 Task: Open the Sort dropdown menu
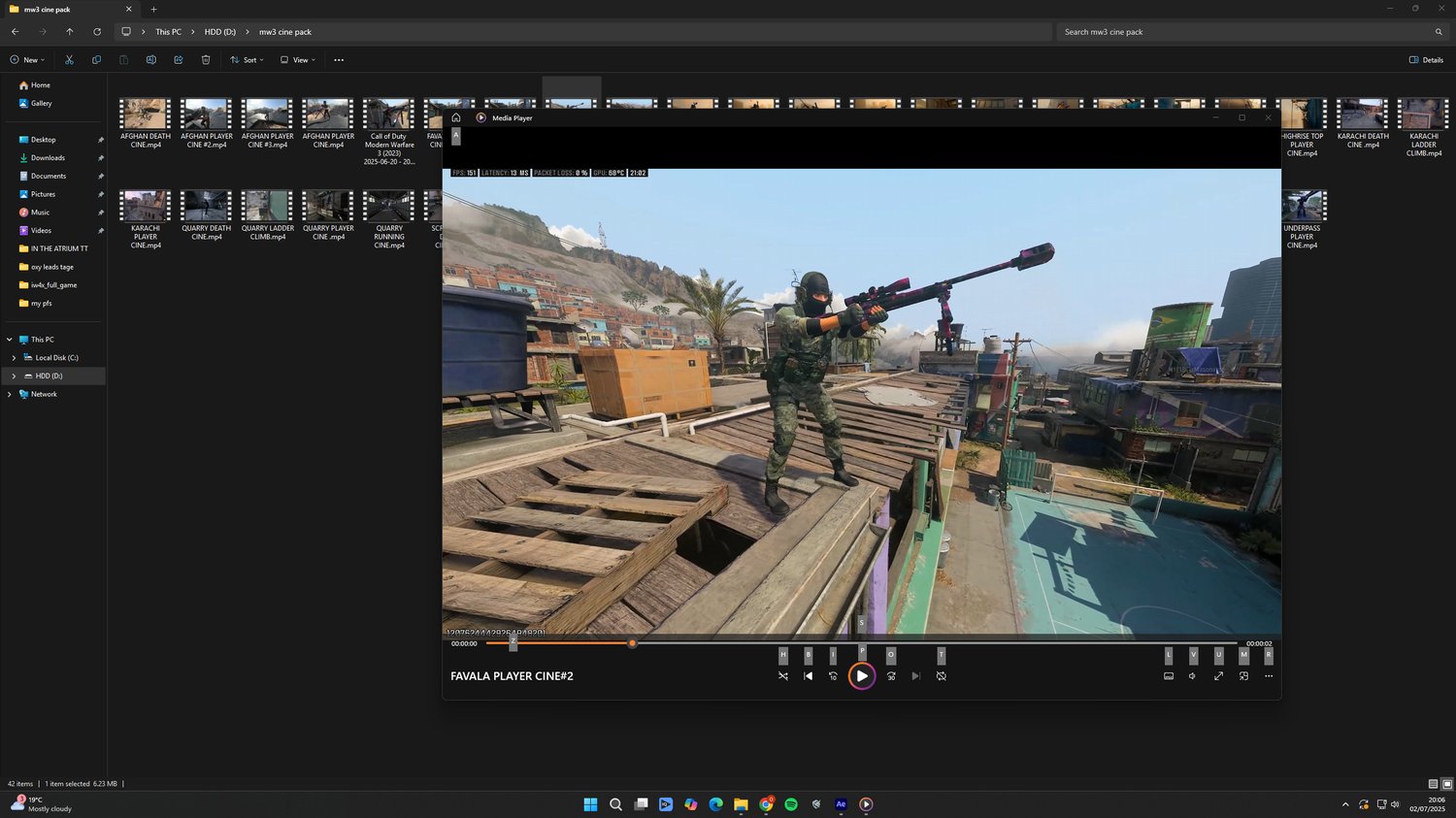(x=247, y=60)
